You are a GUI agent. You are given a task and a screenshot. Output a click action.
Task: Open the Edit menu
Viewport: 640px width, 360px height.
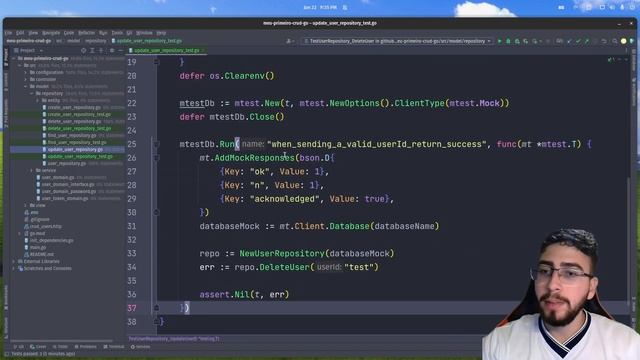point(20,33)
